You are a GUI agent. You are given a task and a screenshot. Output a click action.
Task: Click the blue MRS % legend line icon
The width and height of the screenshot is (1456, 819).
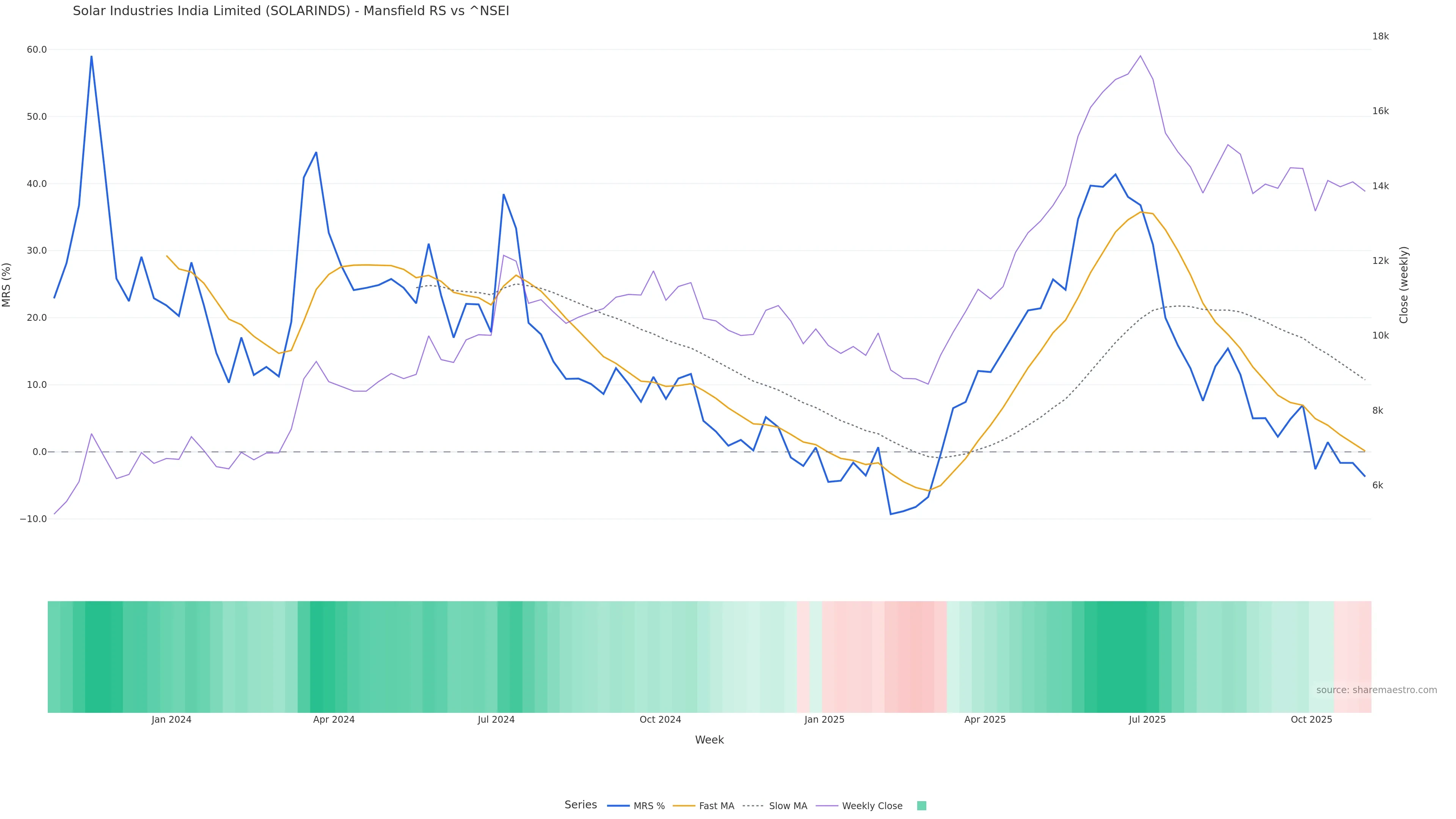click(618, 806)
